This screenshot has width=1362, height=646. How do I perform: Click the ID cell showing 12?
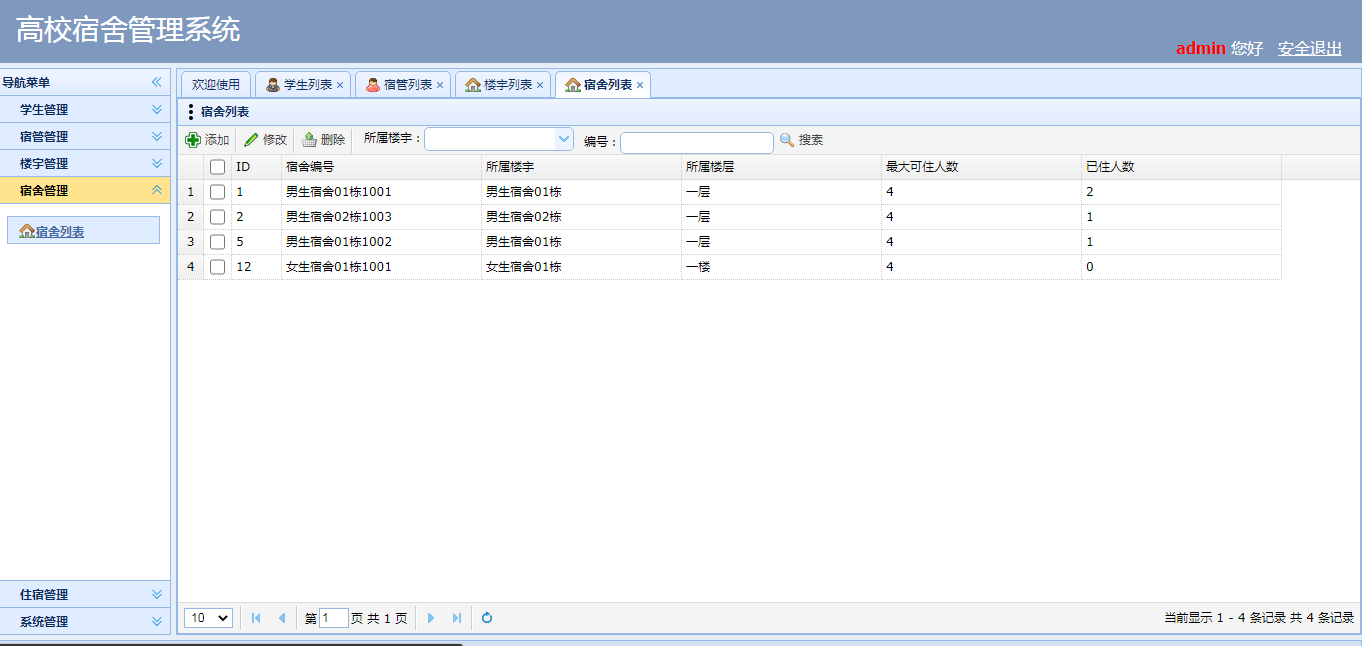(x=256, y=267)
